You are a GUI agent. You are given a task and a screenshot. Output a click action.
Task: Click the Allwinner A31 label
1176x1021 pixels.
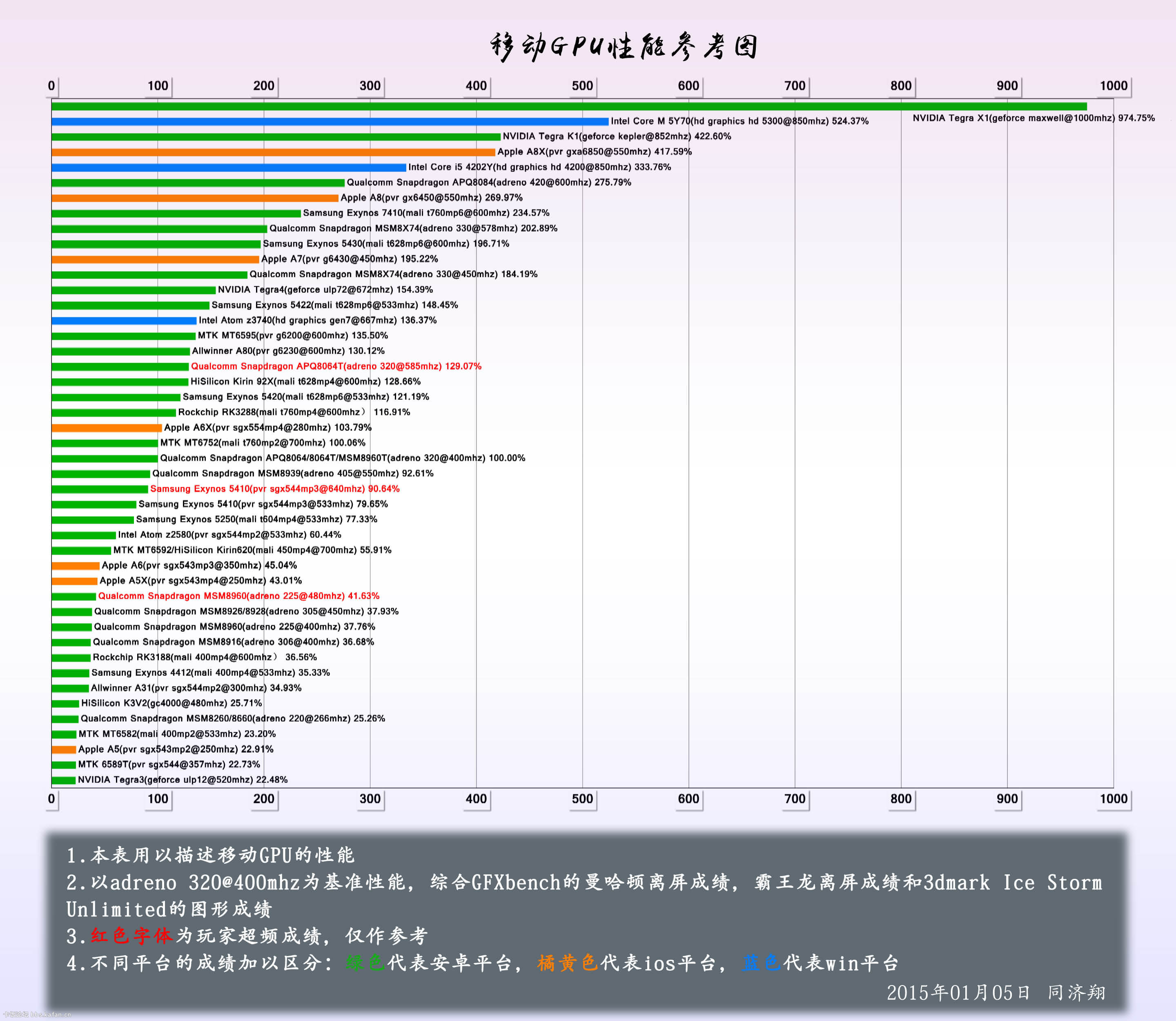(x=196, y=688)
